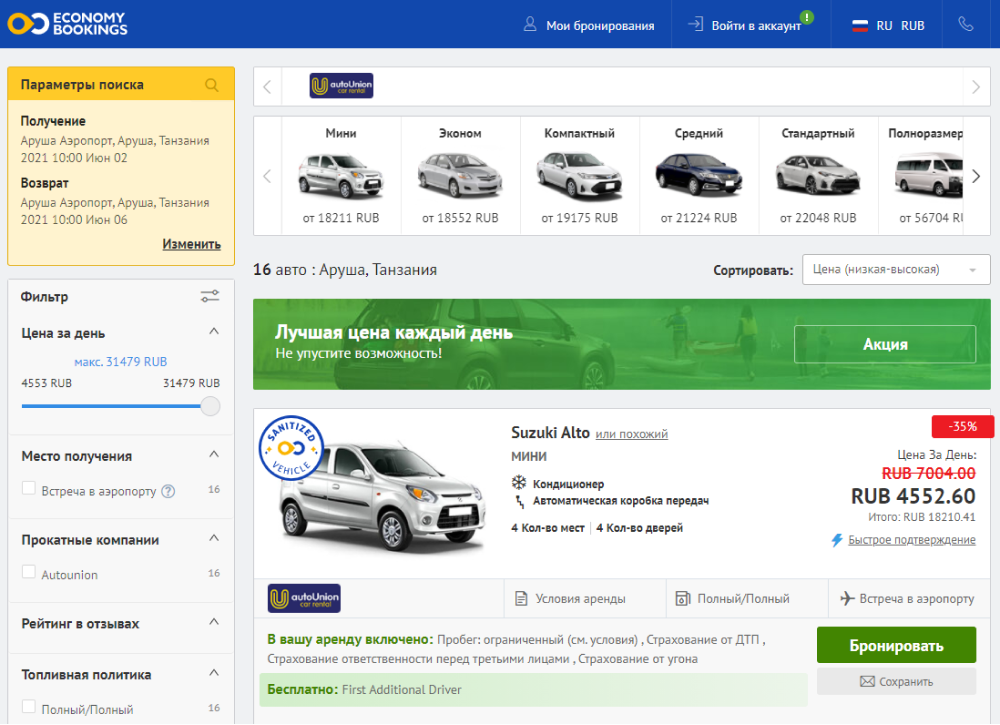The height and width of the screenshot is (725, 1000).
Task: Click the envelope icon on Сохранить
Action: 867,682
